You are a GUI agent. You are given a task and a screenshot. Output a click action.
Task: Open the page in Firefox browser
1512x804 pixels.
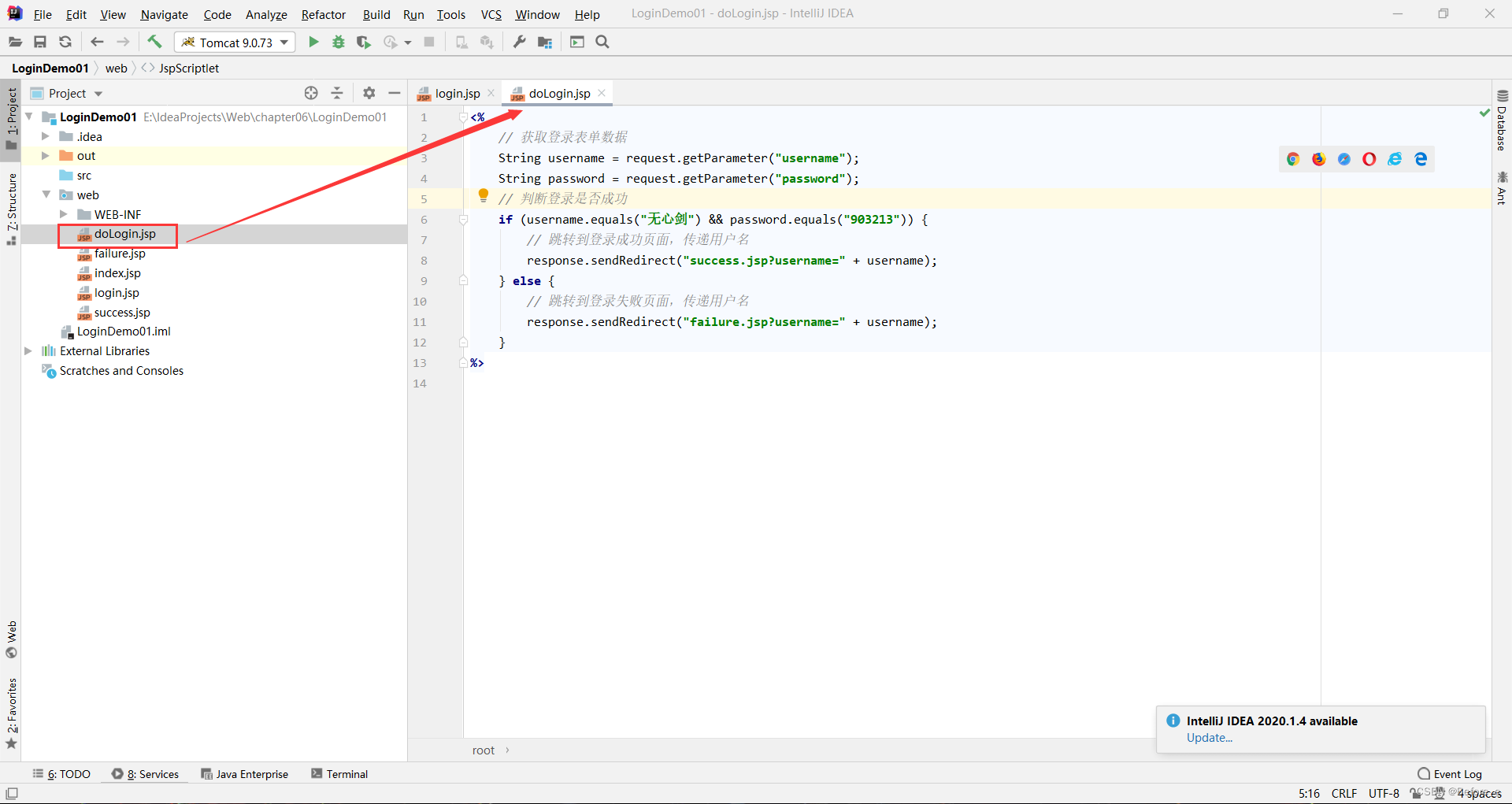[1318, 158]
